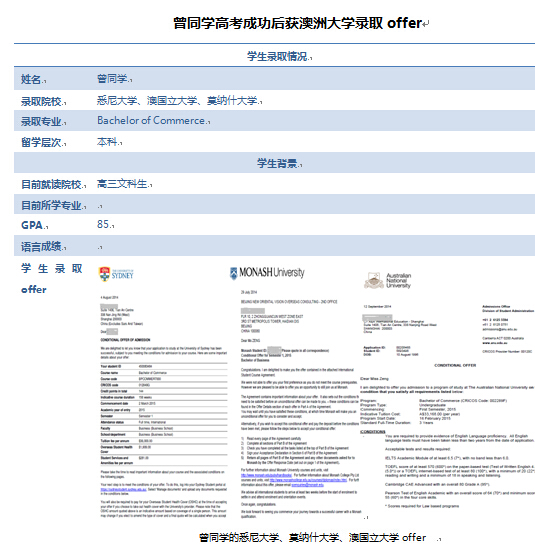Click the document title about 曾同学 offer
Screen dimensions: 535x549
pyautogui.click(x=297, y=23)
